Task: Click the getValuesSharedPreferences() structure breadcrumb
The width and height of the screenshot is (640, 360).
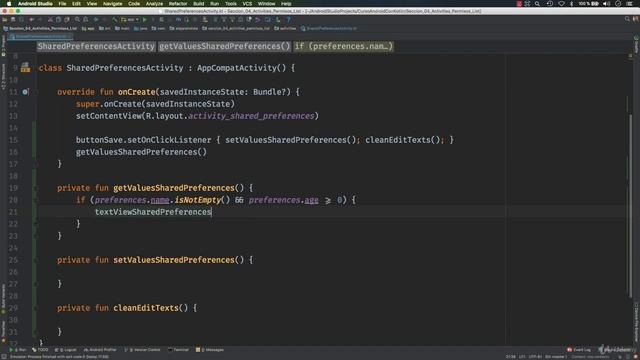Action: tap(224, 46)
